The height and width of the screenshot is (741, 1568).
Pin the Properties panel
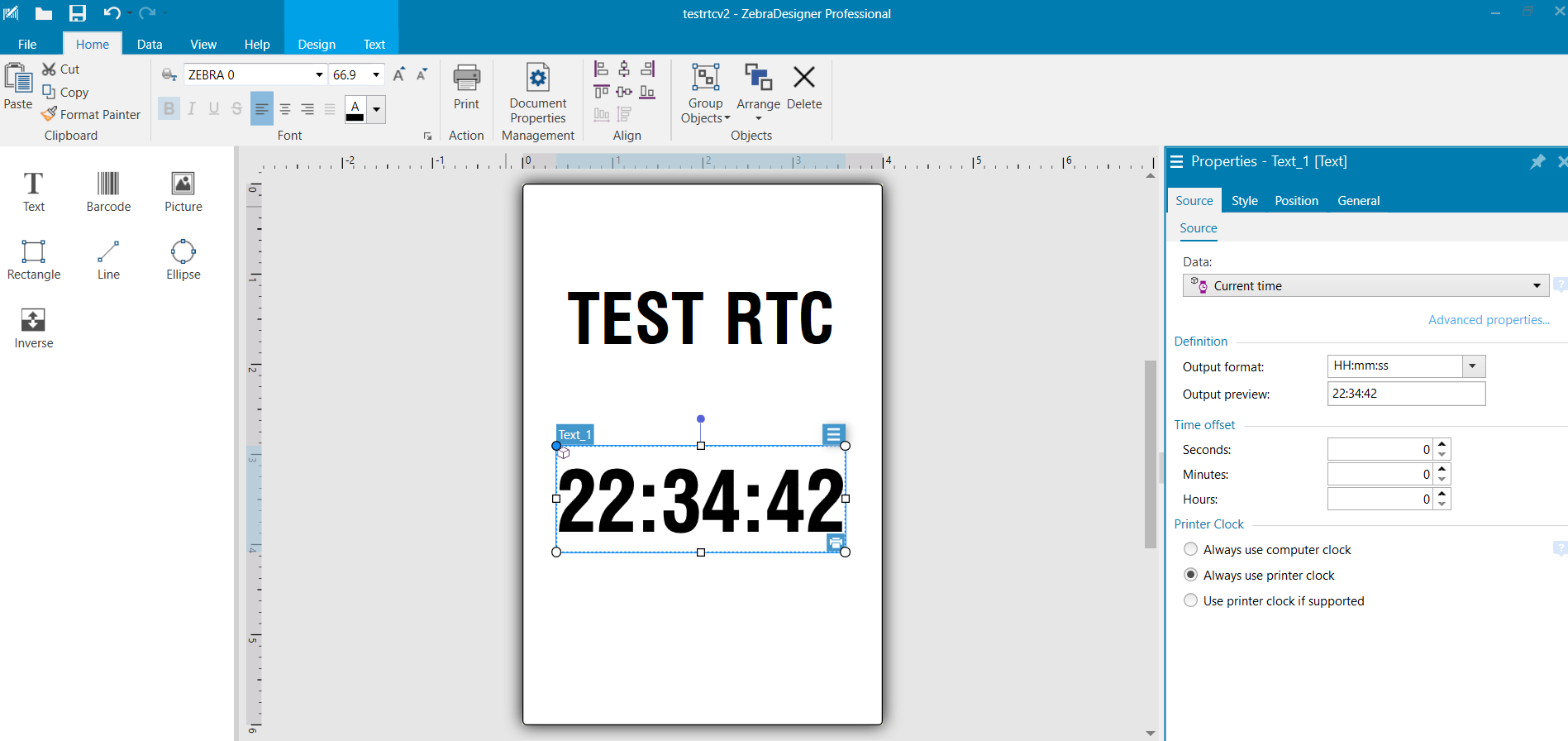pyautogui.click(x=1537, y=162)
